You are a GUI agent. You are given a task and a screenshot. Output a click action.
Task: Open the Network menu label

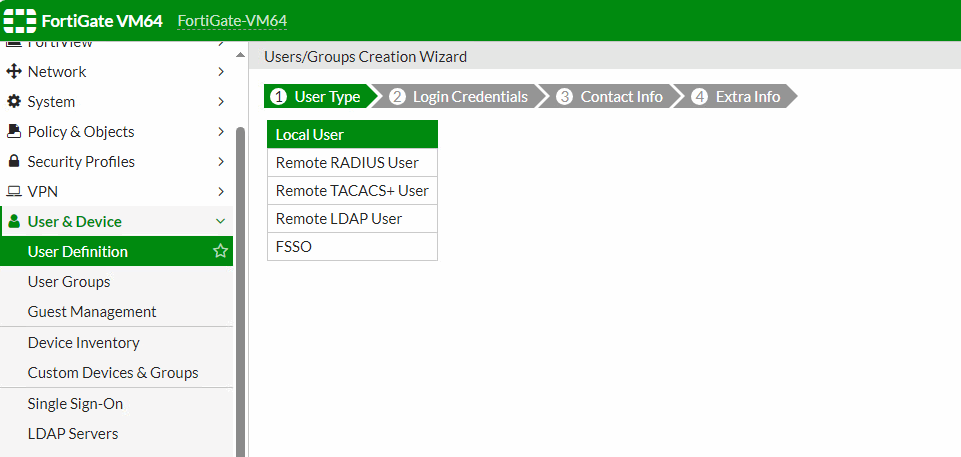pyautogui.click(x=57, y=72)
